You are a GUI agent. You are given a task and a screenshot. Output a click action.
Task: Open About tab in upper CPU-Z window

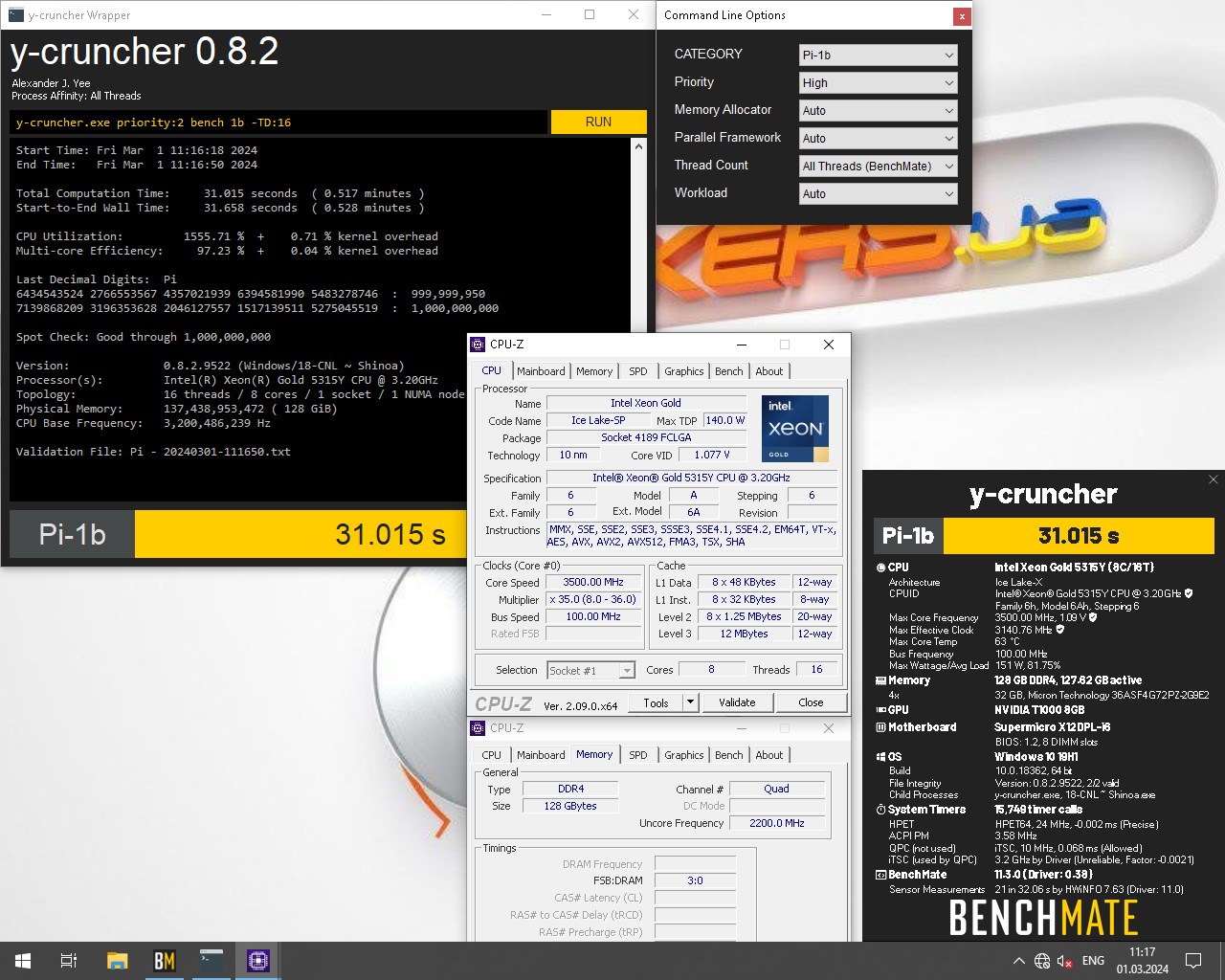click(x=769, y=371)
